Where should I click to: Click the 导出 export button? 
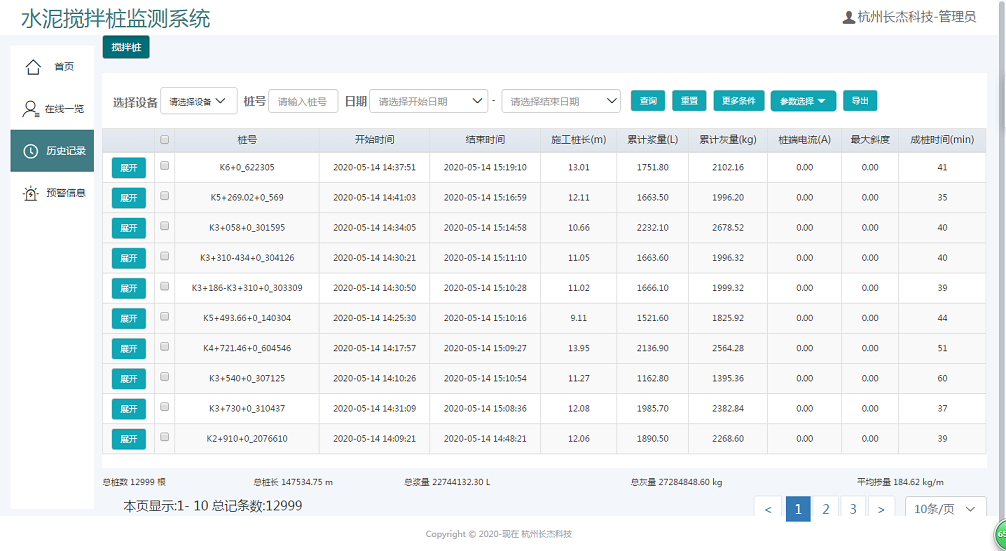[860, 101]
